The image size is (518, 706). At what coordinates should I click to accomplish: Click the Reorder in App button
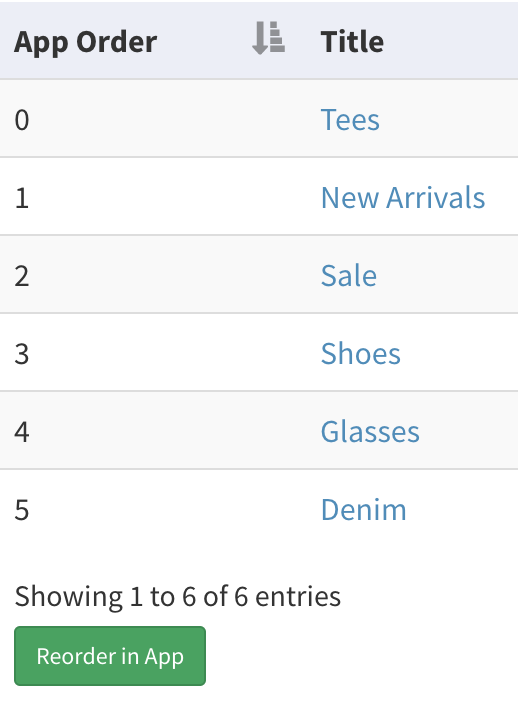point(110,656)
